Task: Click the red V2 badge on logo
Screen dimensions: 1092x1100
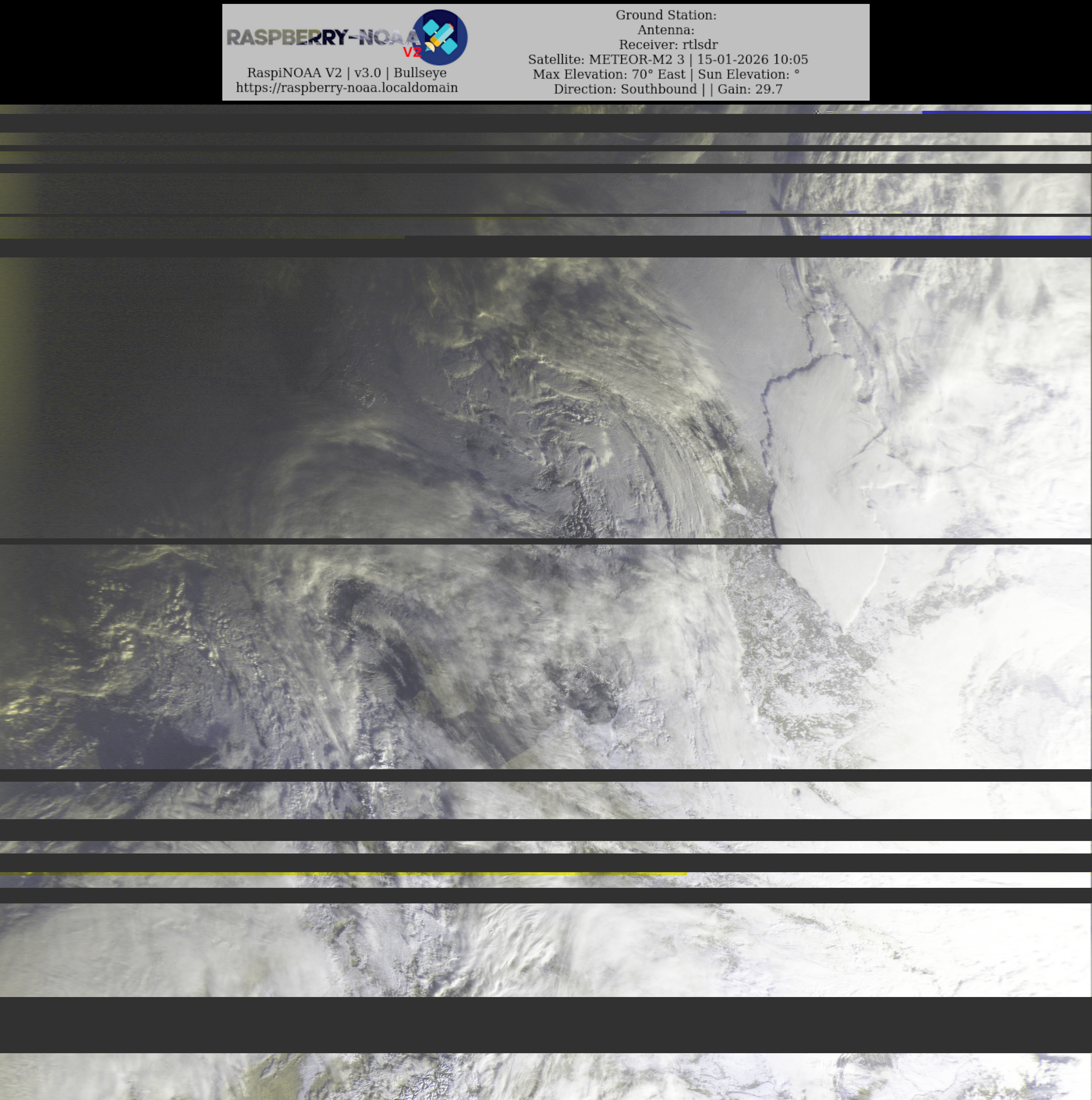Action: 411,52
